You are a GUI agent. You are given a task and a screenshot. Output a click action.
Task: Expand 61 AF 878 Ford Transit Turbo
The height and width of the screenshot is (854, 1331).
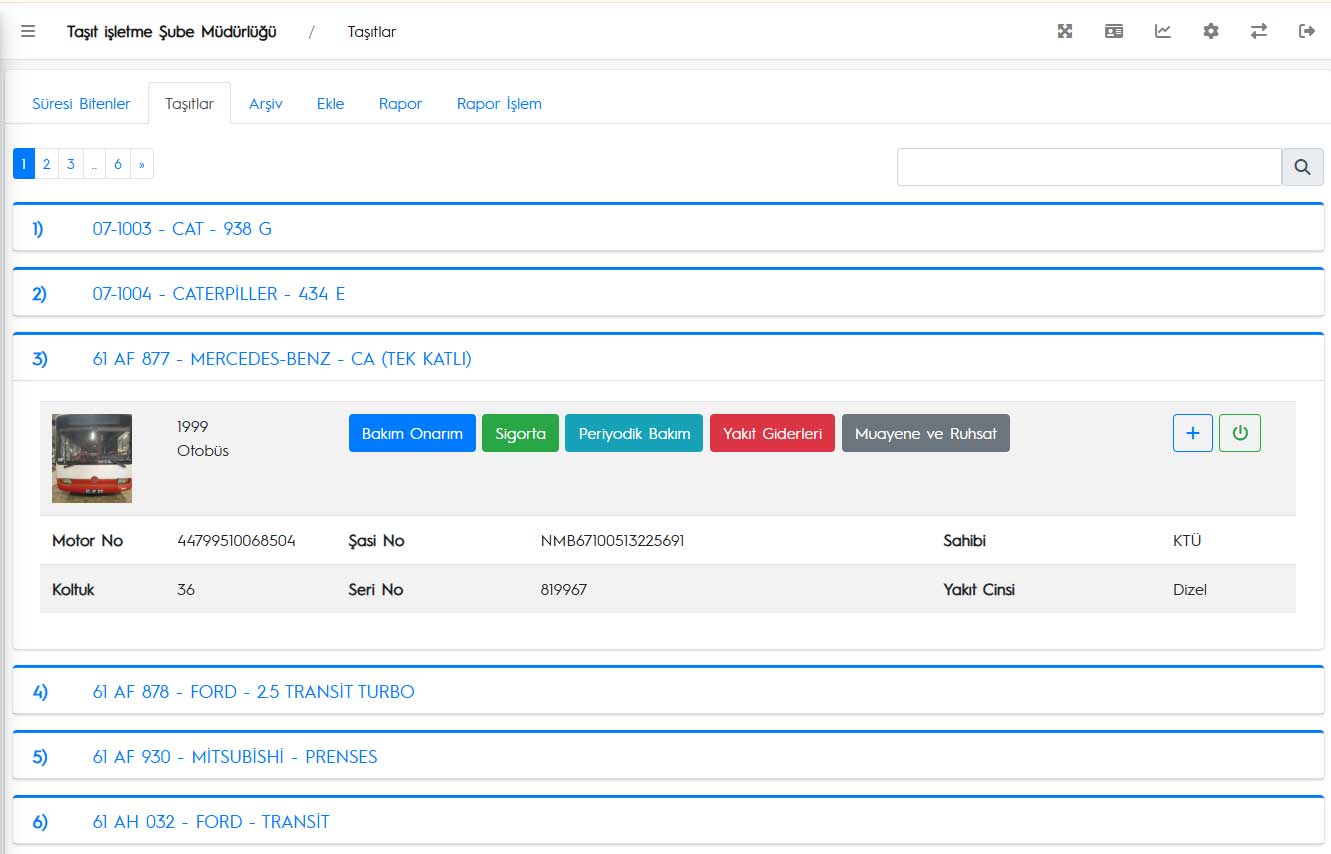[x=253, y=692]
